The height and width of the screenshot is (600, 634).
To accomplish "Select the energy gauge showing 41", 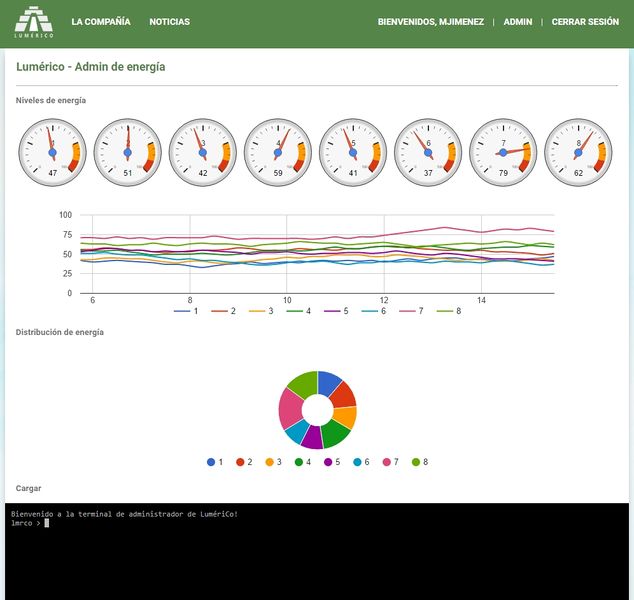I will pos(353,152).
